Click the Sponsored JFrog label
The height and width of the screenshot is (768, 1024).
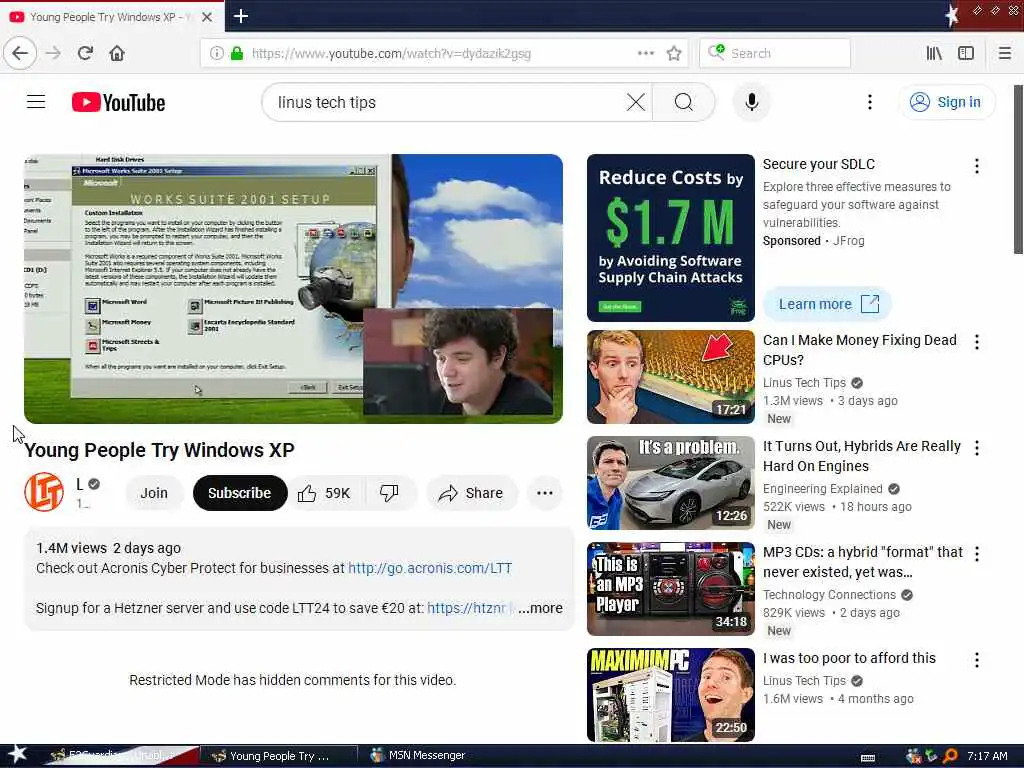point(813,241)
